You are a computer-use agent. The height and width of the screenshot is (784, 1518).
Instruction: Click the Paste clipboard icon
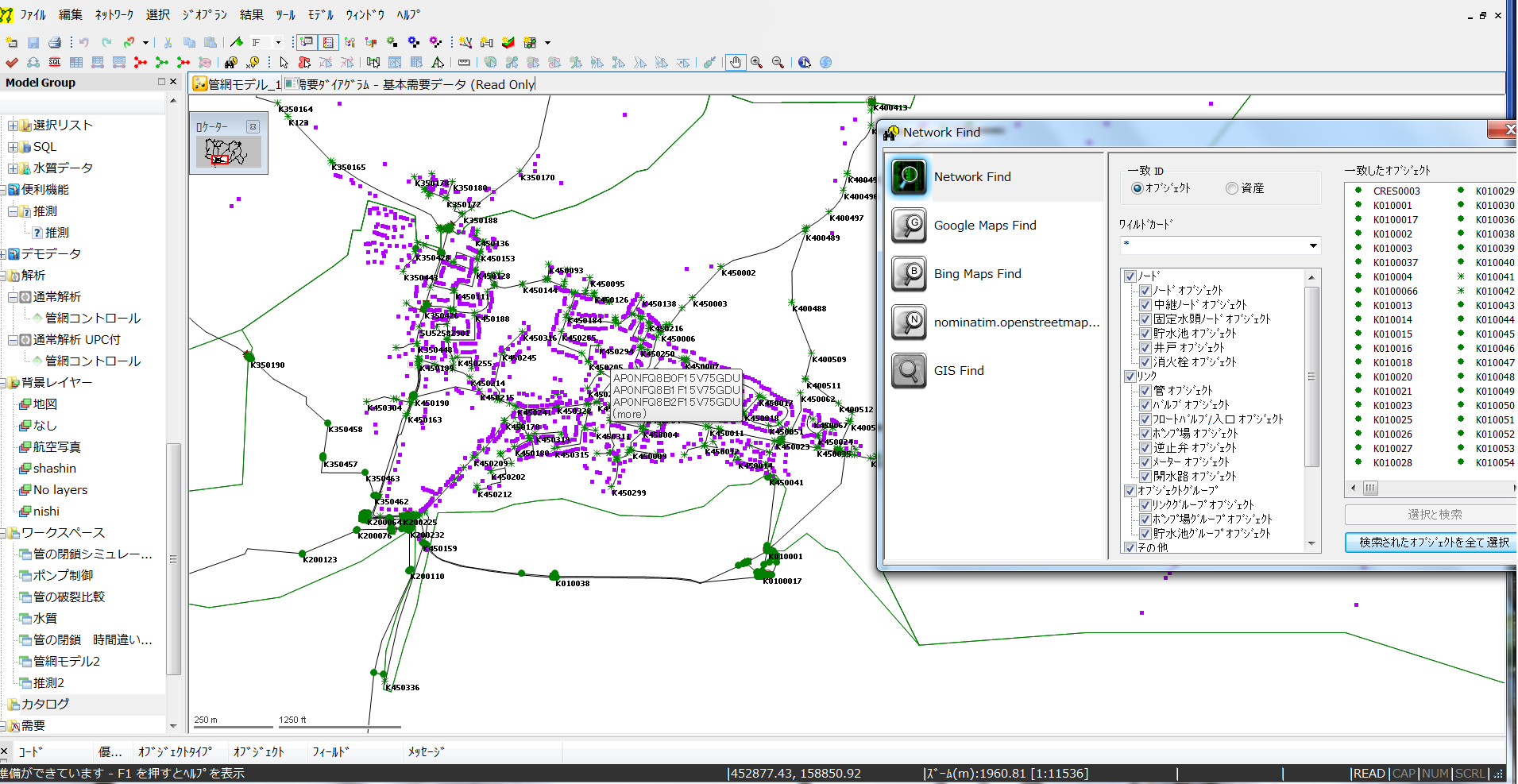[211, 42]
